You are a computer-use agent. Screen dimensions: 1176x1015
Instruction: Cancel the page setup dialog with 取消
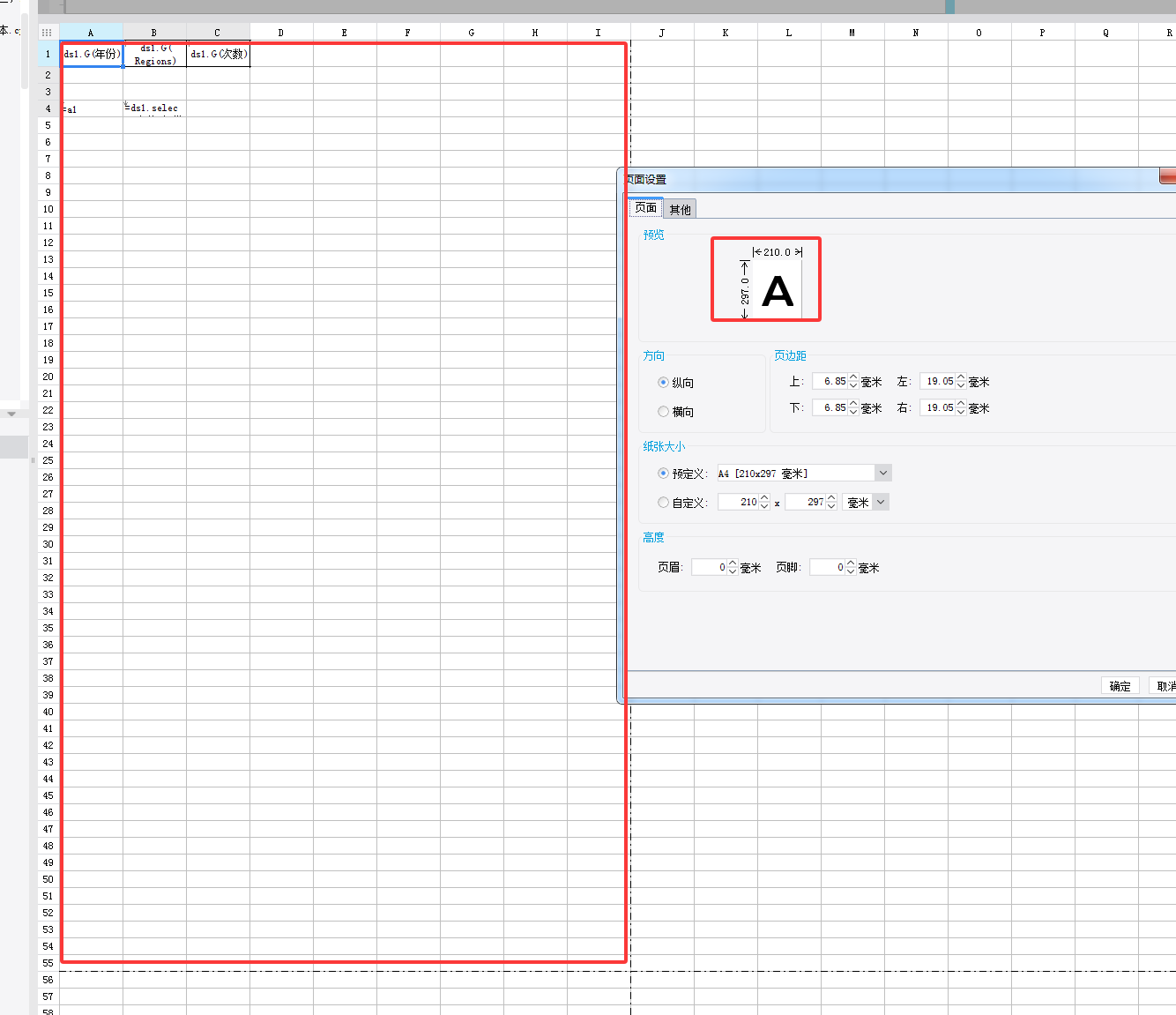coord(1164,686)
